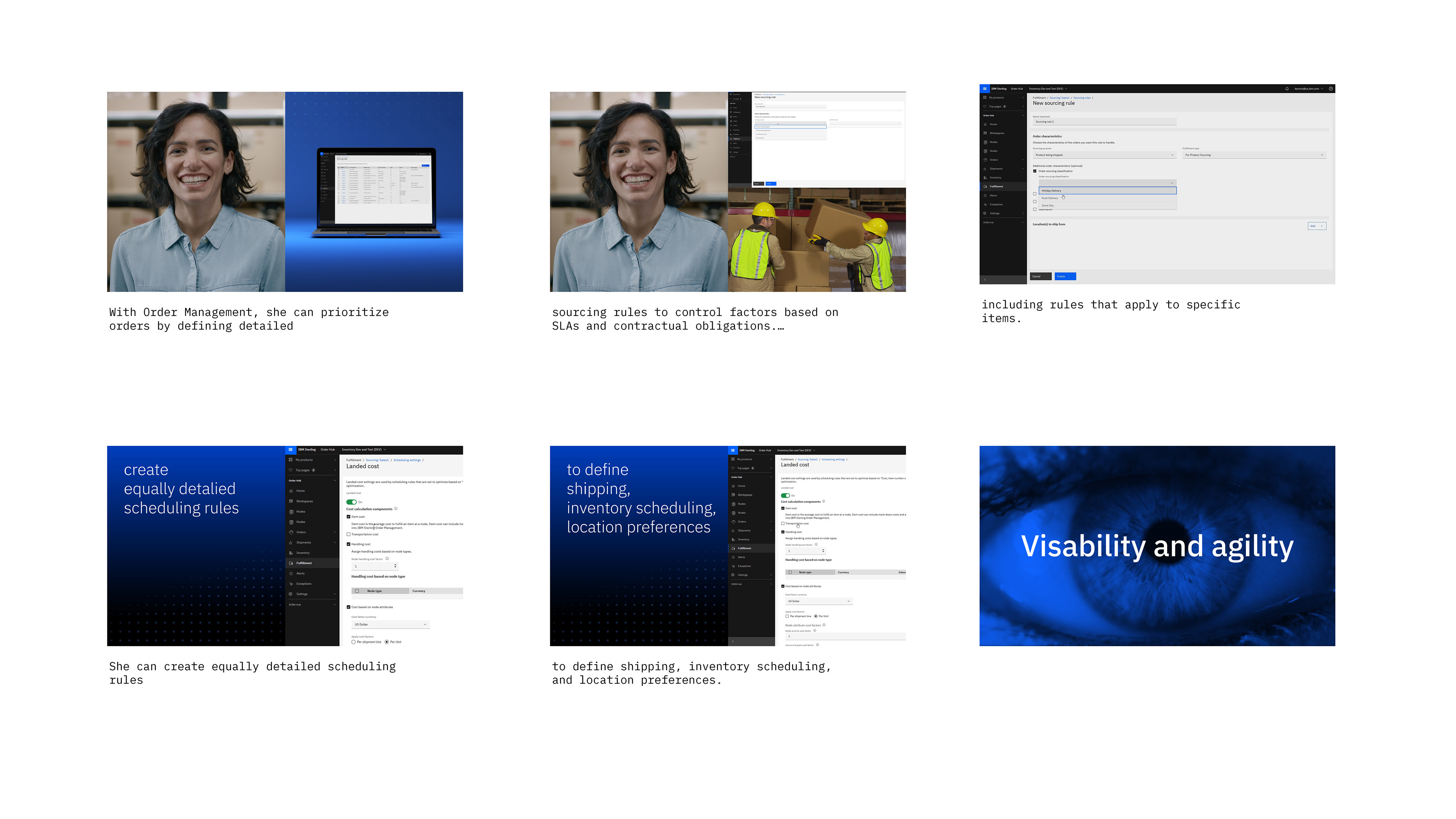The image size is (1456, 819).
Task: Select 'Same Day' option in the open list
Action: coord(1047,205)
